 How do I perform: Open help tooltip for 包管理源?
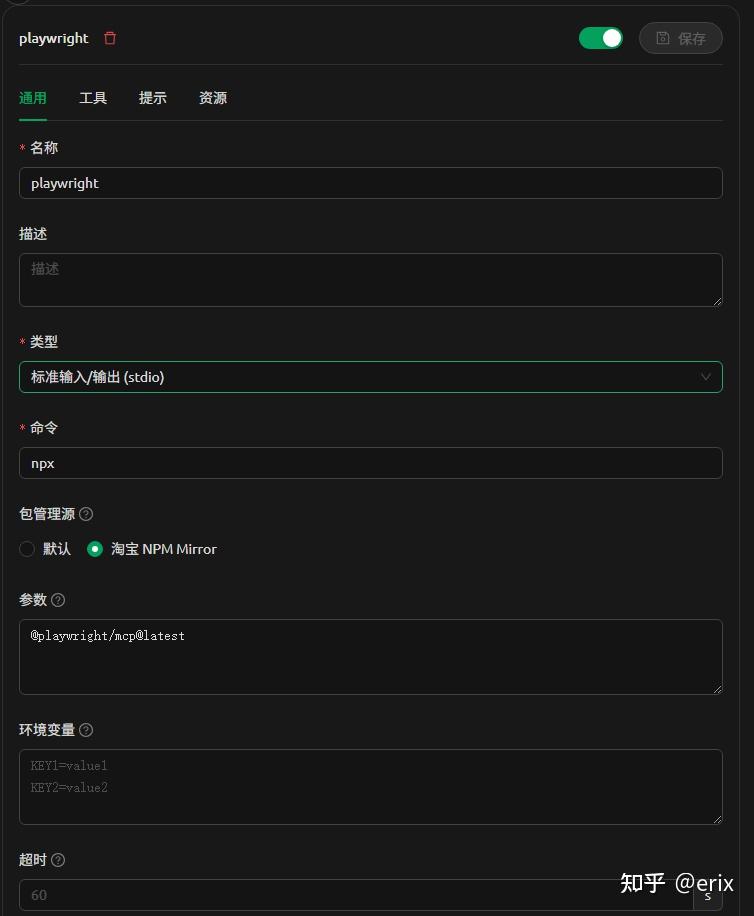[85, 513]
